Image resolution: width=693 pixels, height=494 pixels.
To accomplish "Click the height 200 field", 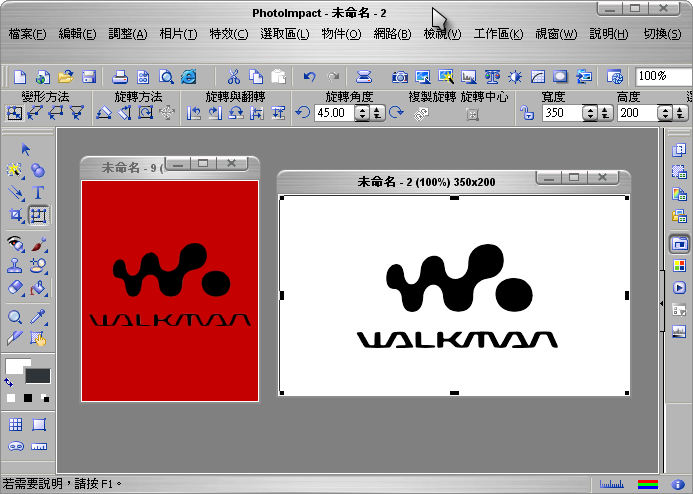I will [x=636, y=113].
